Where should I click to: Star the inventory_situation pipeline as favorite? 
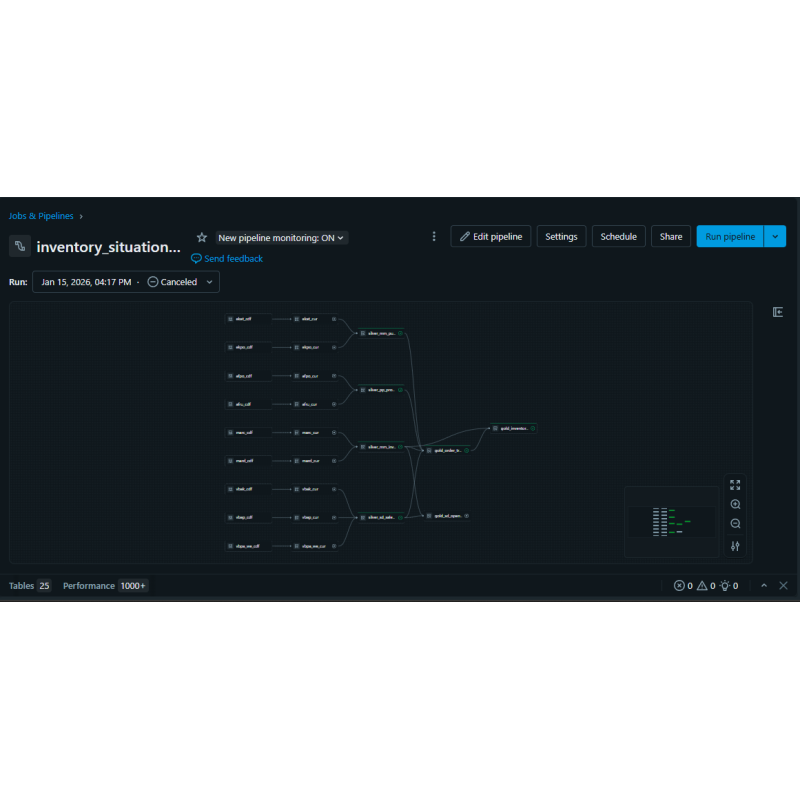(x=201, y=237)
